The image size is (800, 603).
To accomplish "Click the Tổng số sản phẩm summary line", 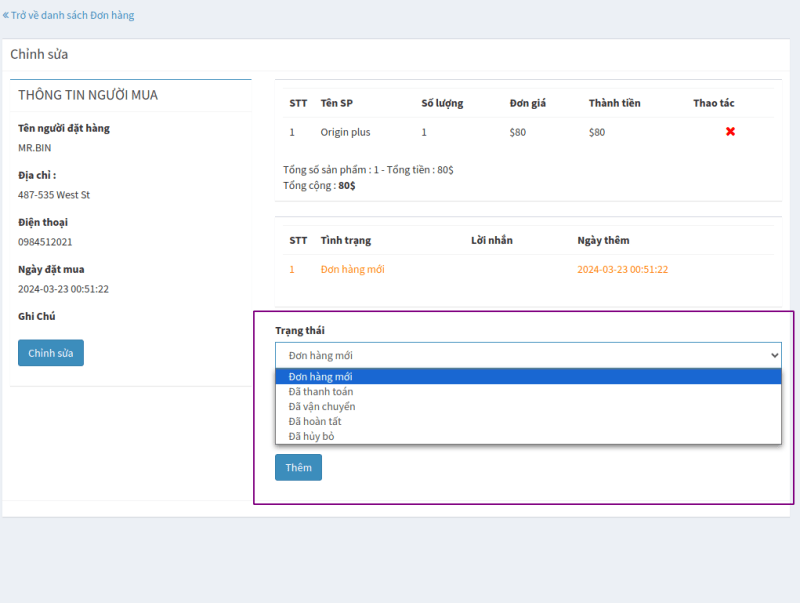I will point(368,169).
